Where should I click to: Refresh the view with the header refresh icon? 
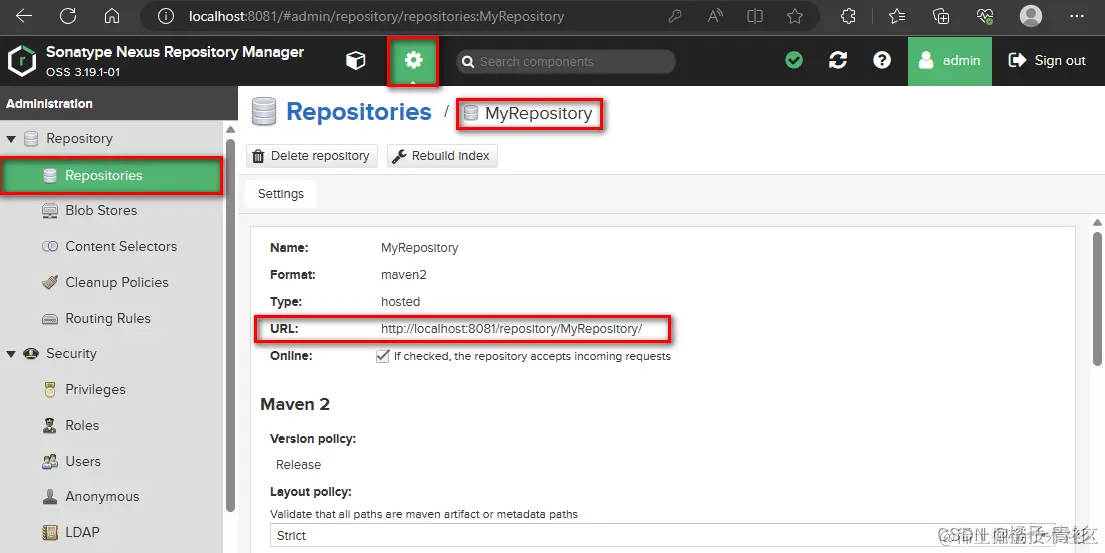pos(838,61)
